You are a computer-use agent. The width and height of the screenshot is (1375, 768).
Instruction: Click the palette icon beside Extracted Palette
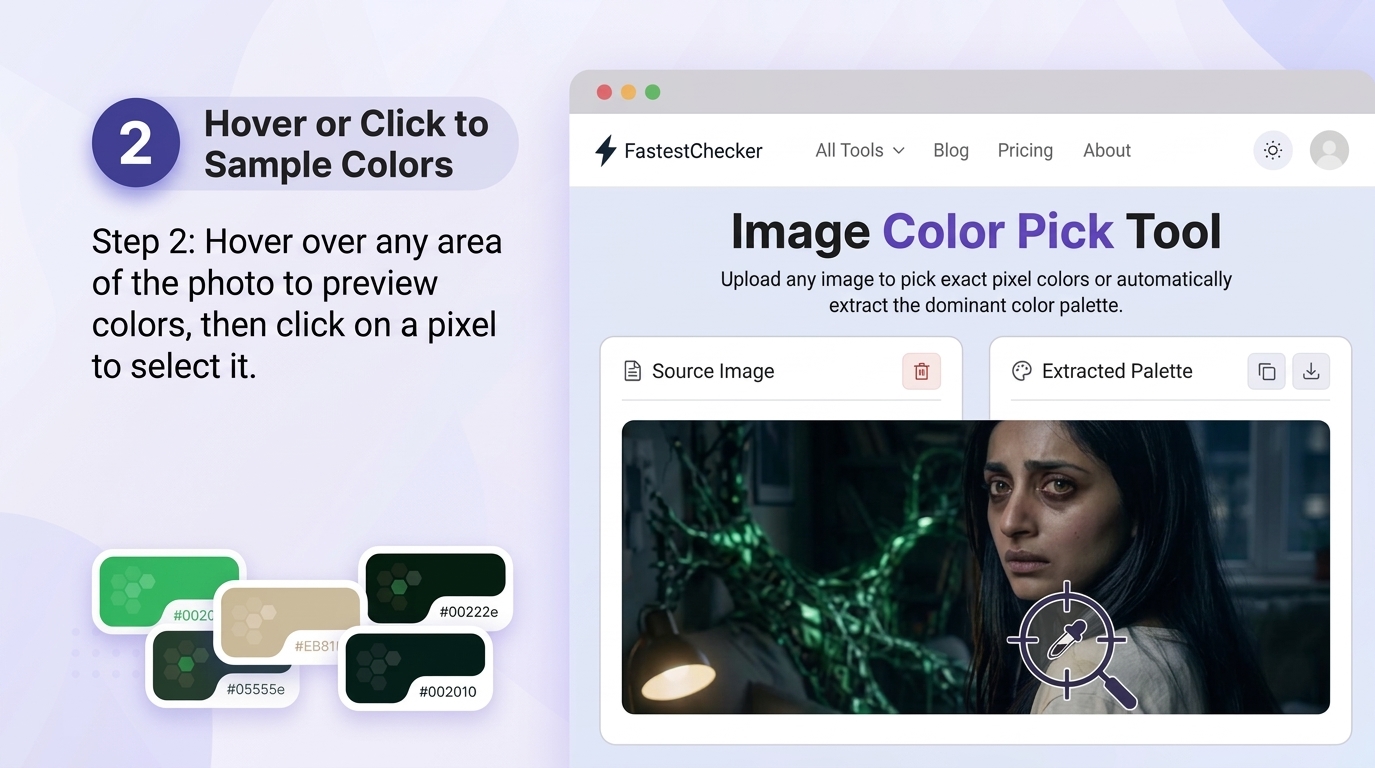pos(1021,371)
